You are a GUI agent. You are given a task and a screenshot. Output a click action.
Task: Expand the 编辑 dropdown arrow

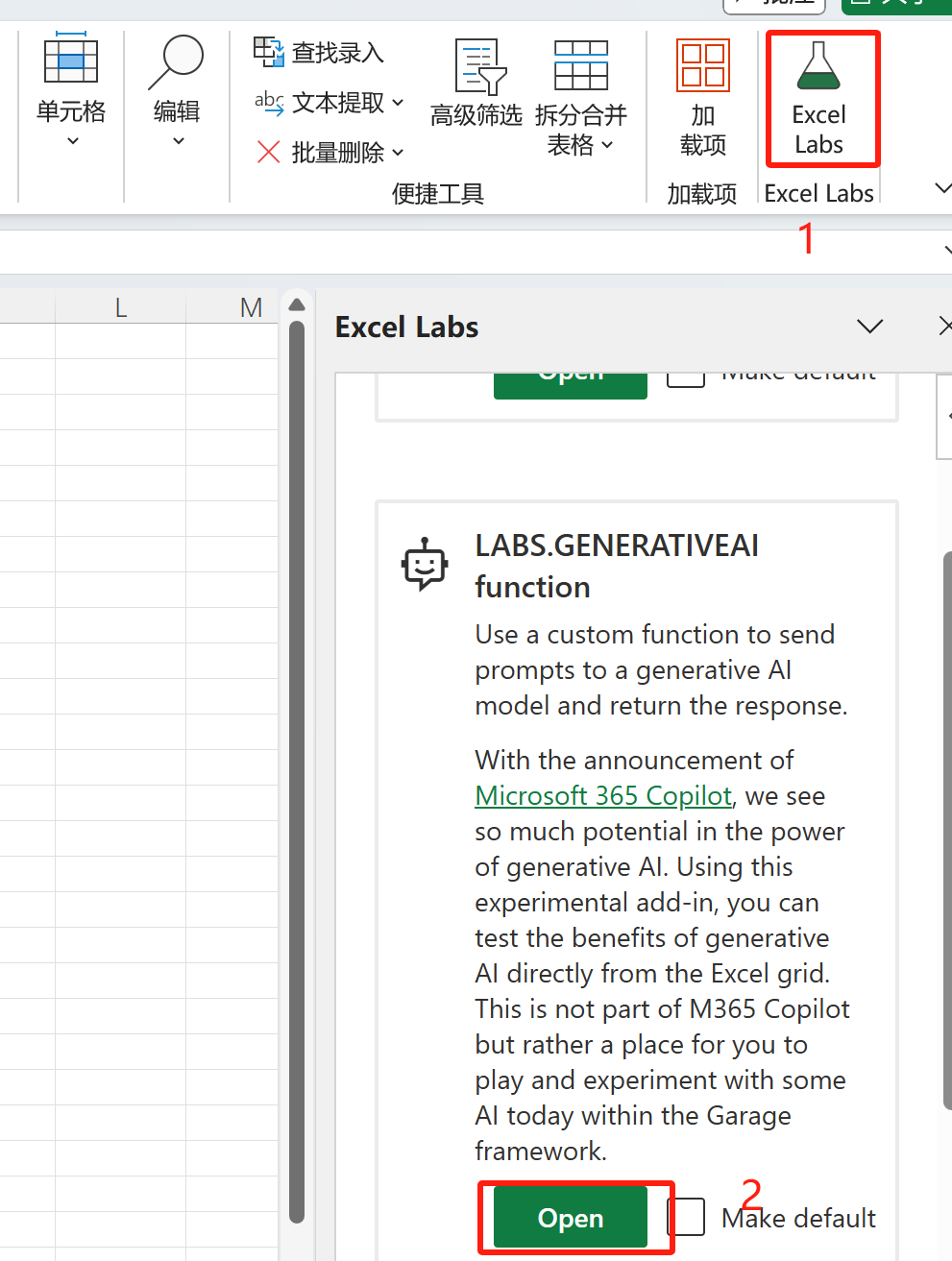click(x=178, y=141)
